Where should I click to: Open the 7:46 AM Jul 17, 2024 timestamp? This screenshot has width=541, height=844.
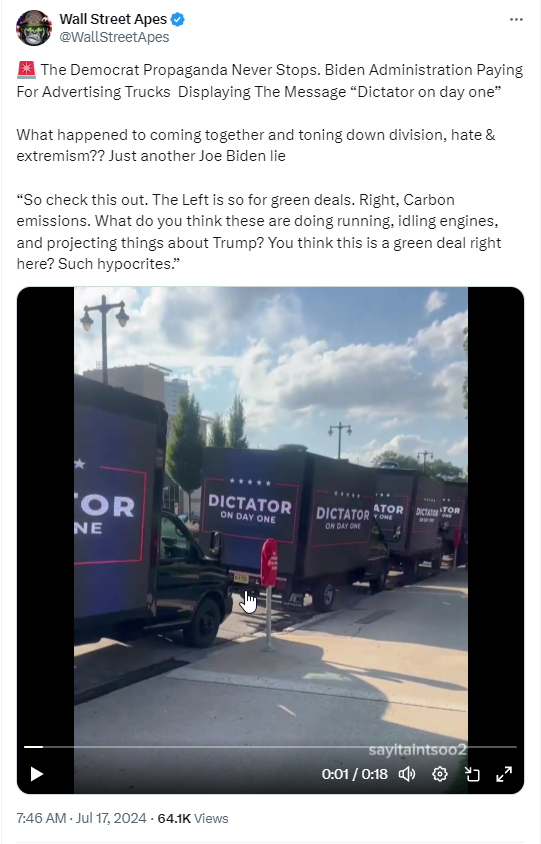[81, 818]
